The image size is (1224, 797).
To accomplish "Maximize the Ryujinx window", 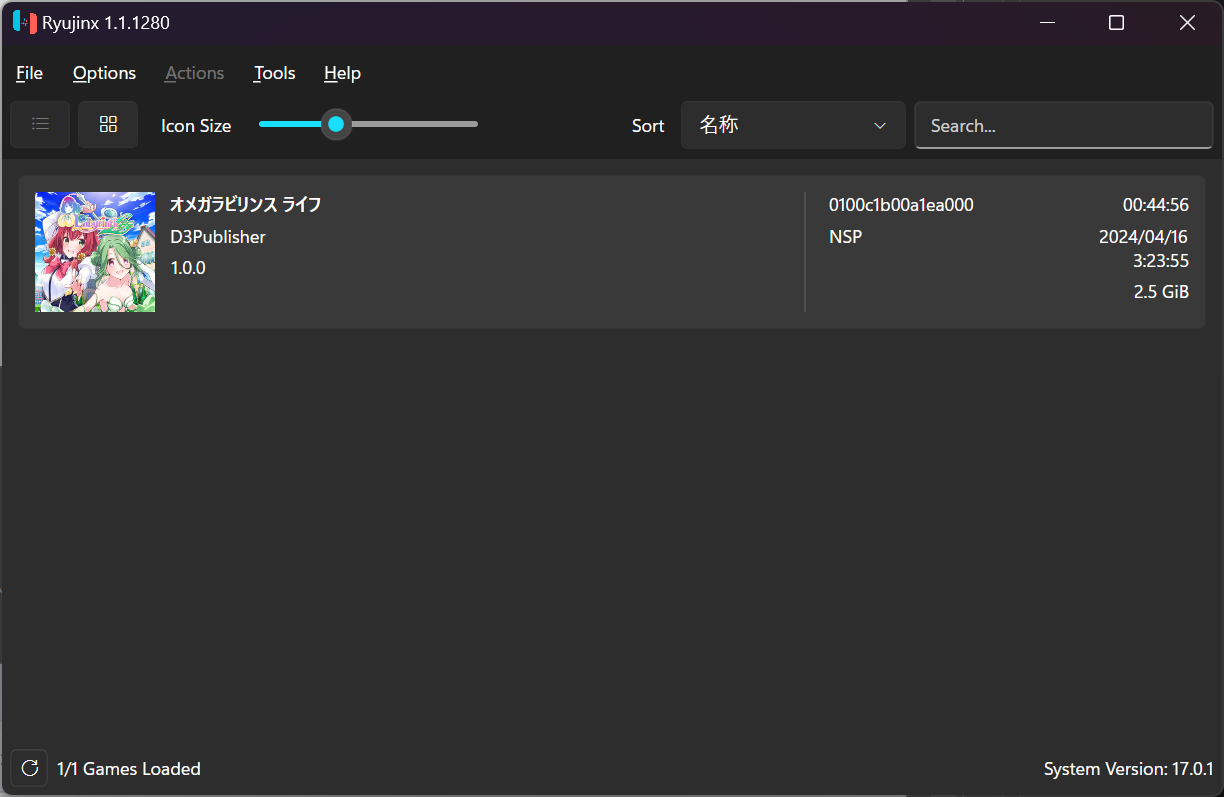I will coord(1117,22).
